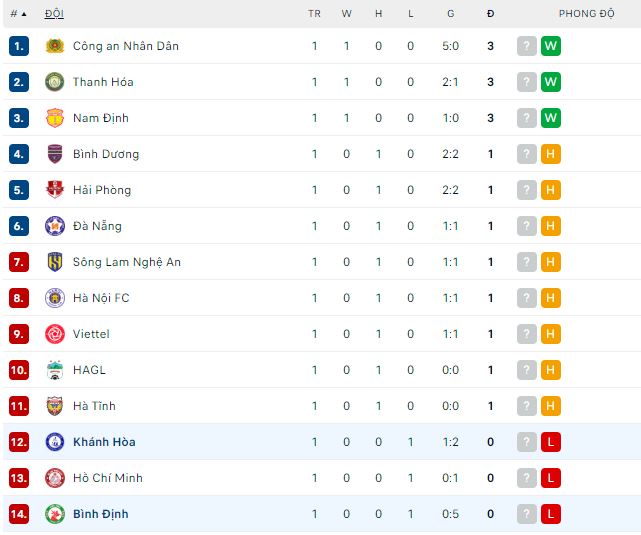The width and height of the screenshot is (641, 535).
Task: Click rank badge 14 for Bình Định
Action: pyautogui.click(x=19, y=514)
